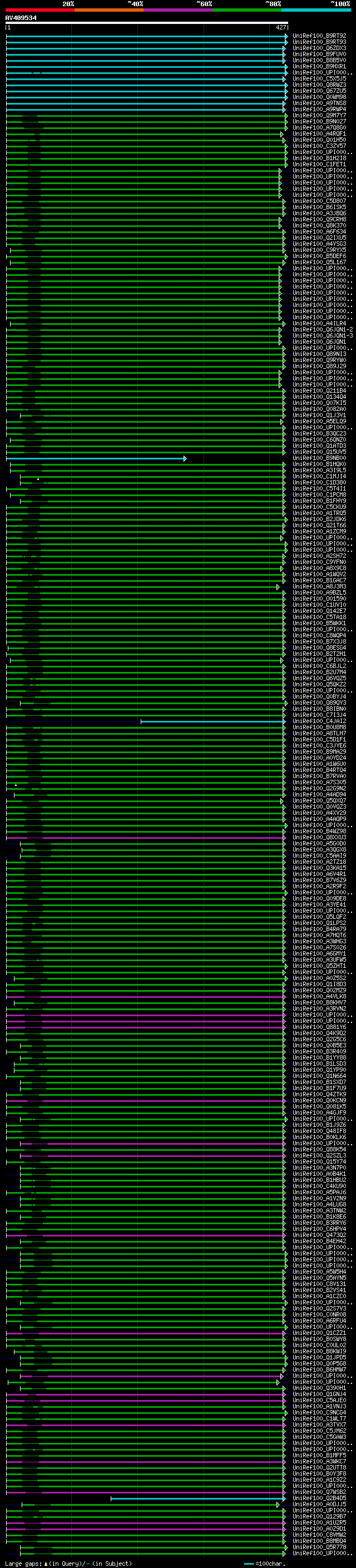Click UniRef100_Q2UTT8 label

coord(319,1467)
